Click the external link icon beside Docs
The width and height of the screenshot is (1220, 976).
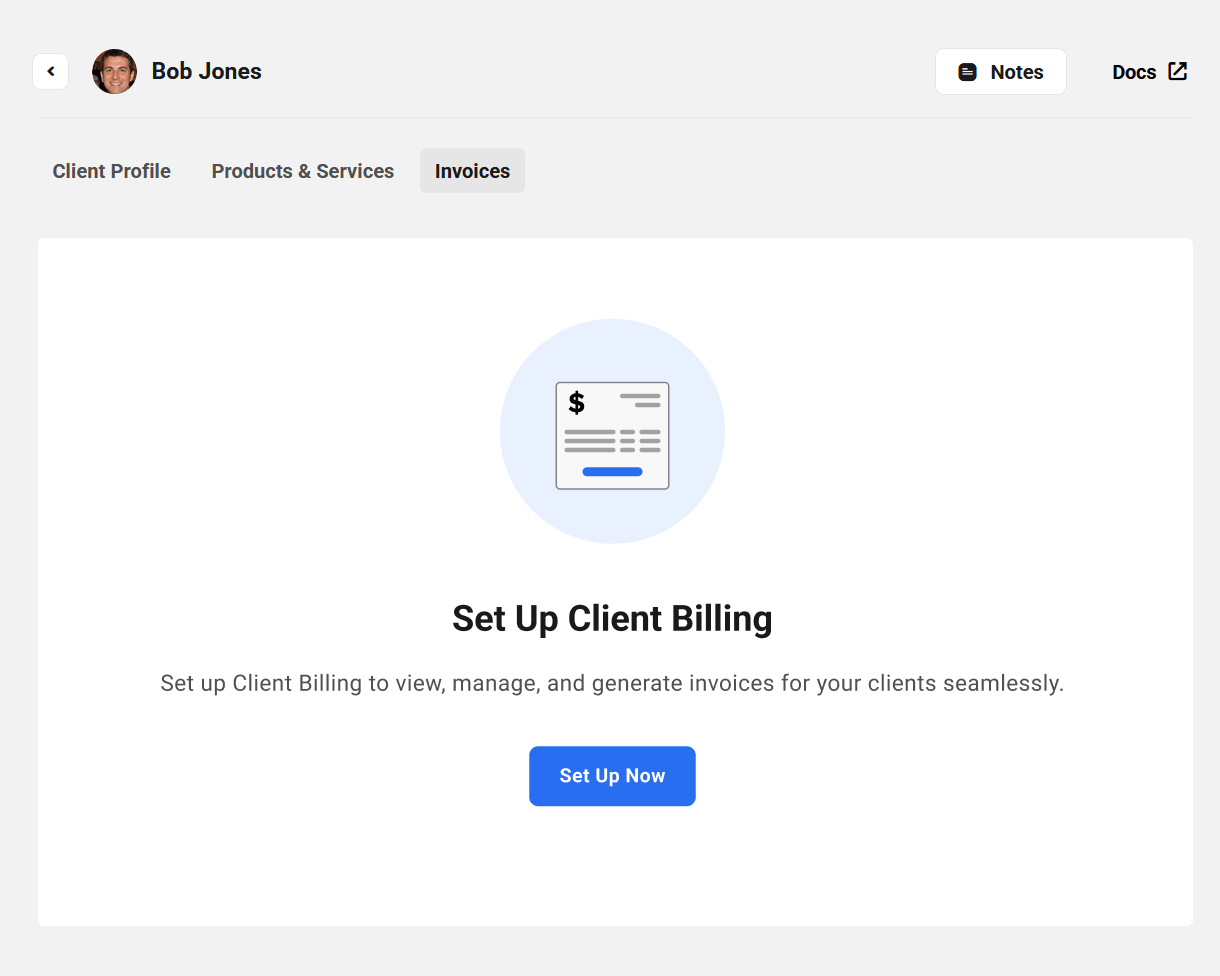1178,71
